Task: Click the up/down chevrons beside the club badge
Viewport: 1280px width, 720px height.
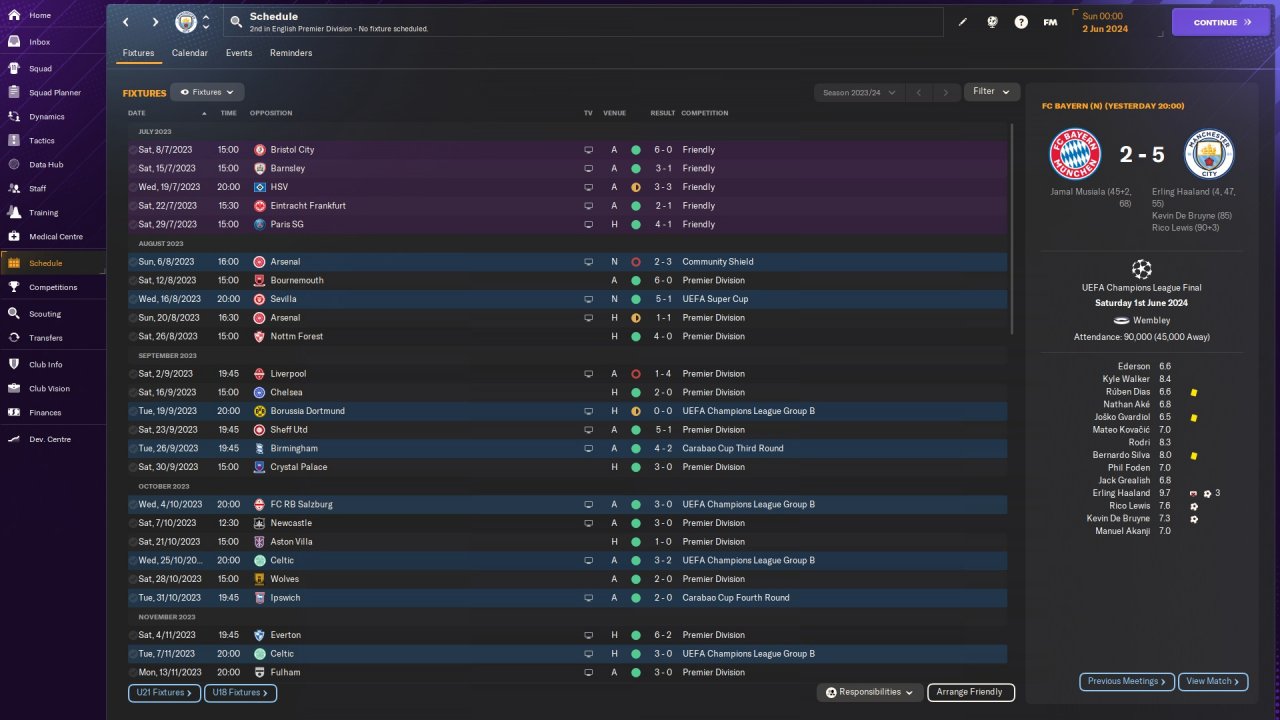Action: (206, 22)
